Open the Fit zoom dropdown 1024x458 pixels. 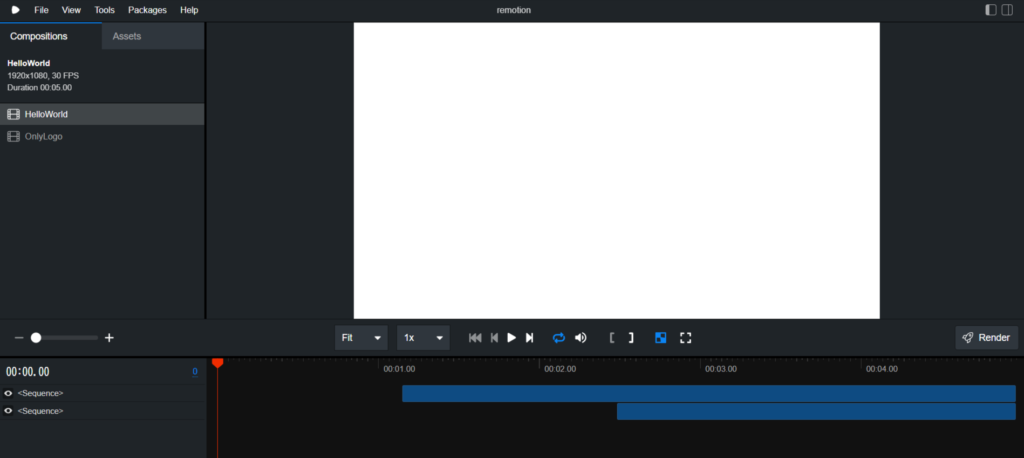(361, 338)
